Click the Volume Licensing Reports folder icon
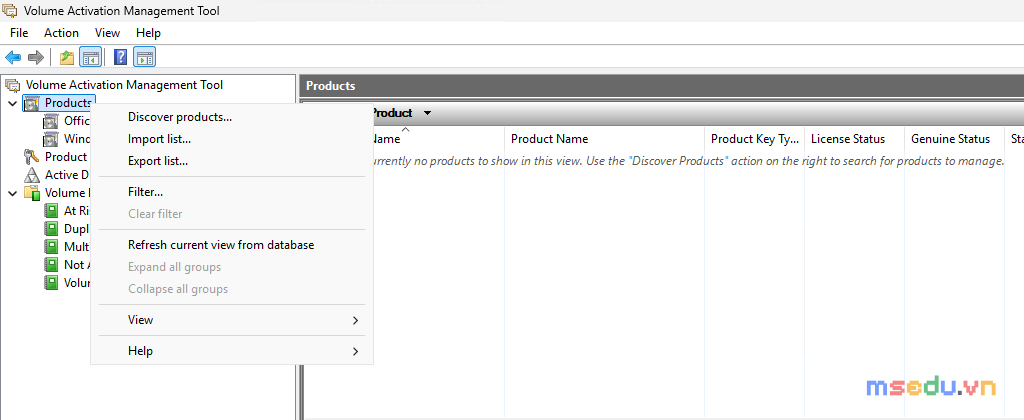 [x=32, y=193]
